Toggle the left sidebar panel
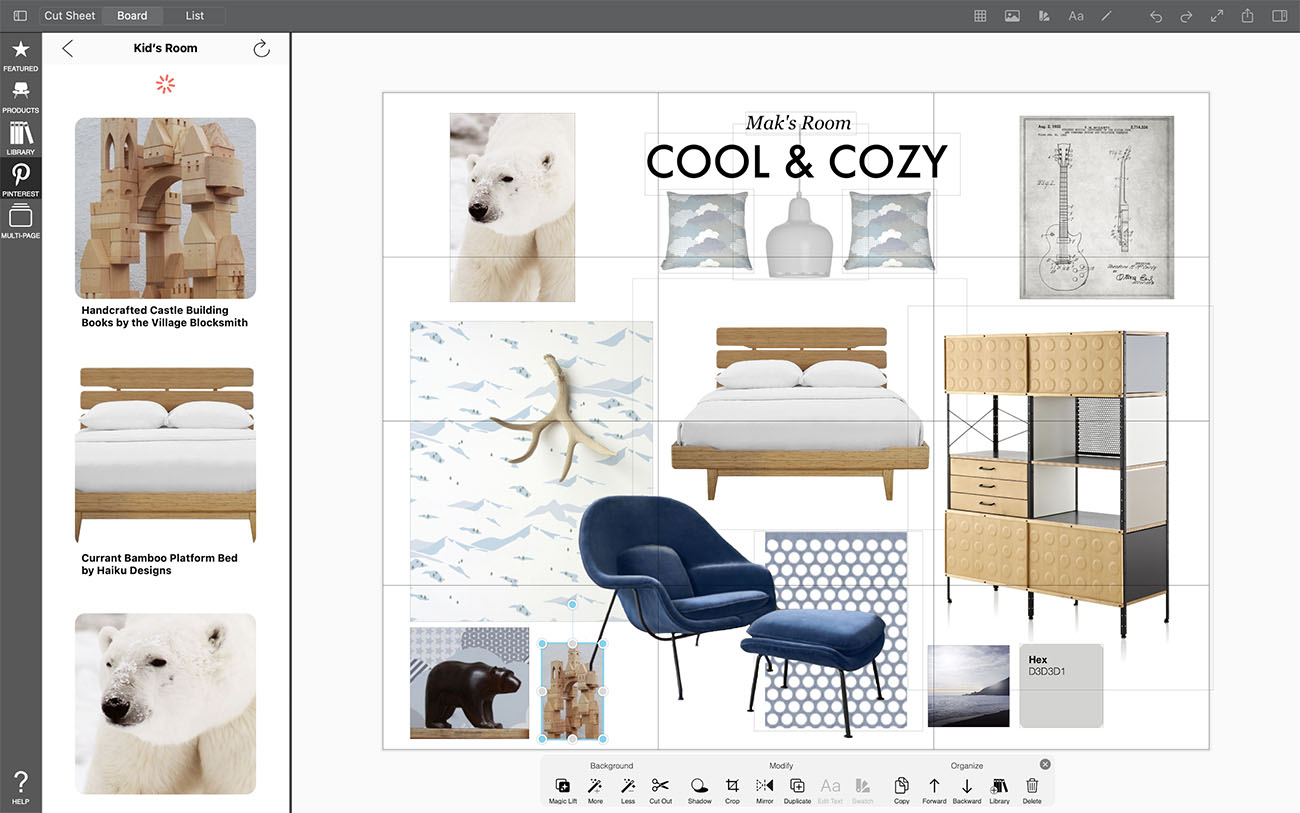Viewport: 1300px width, 813px height. 20,16
